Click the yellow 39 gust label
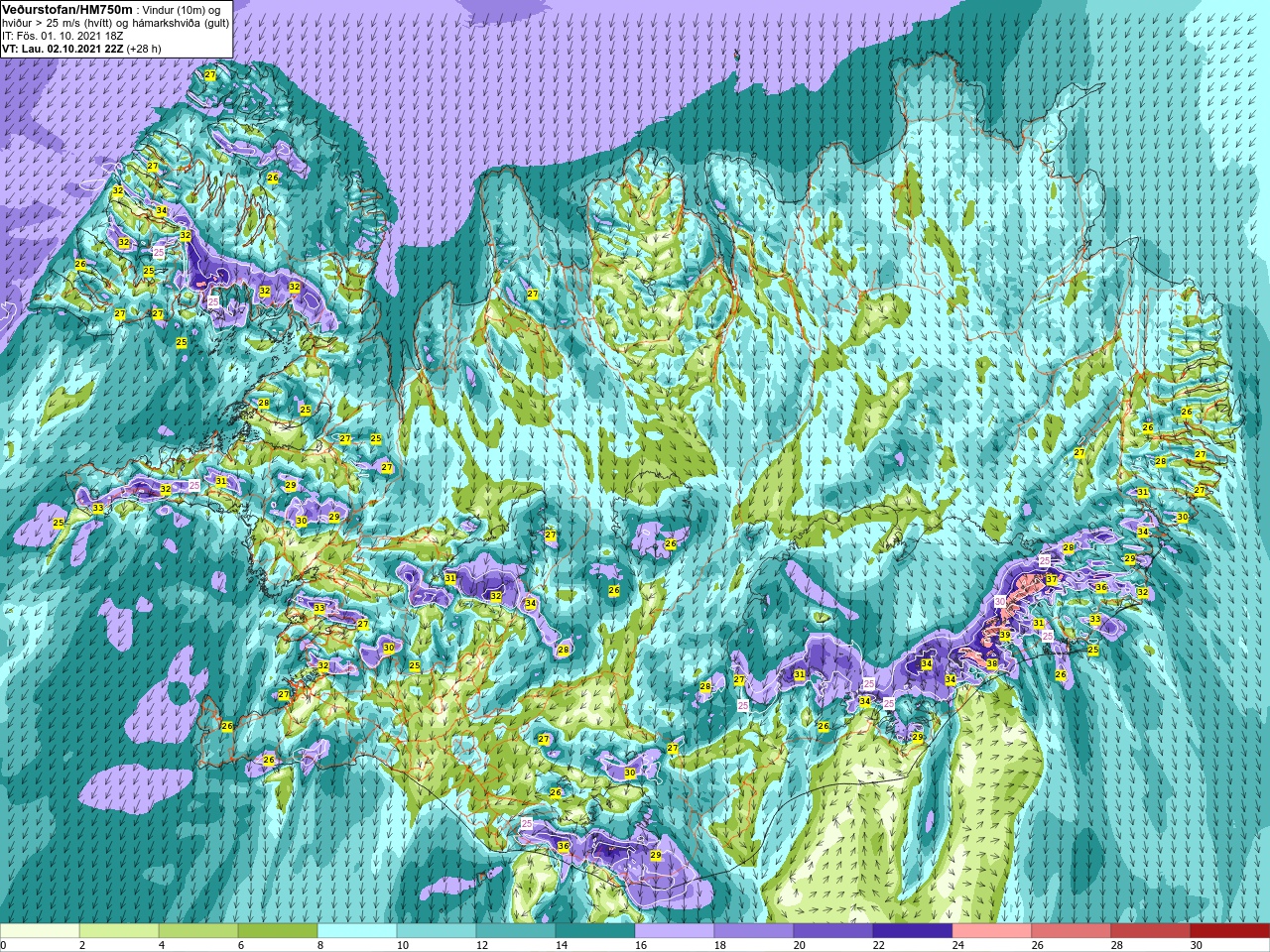Viewport: 1270px width, 952px height. pos(1005,636)
